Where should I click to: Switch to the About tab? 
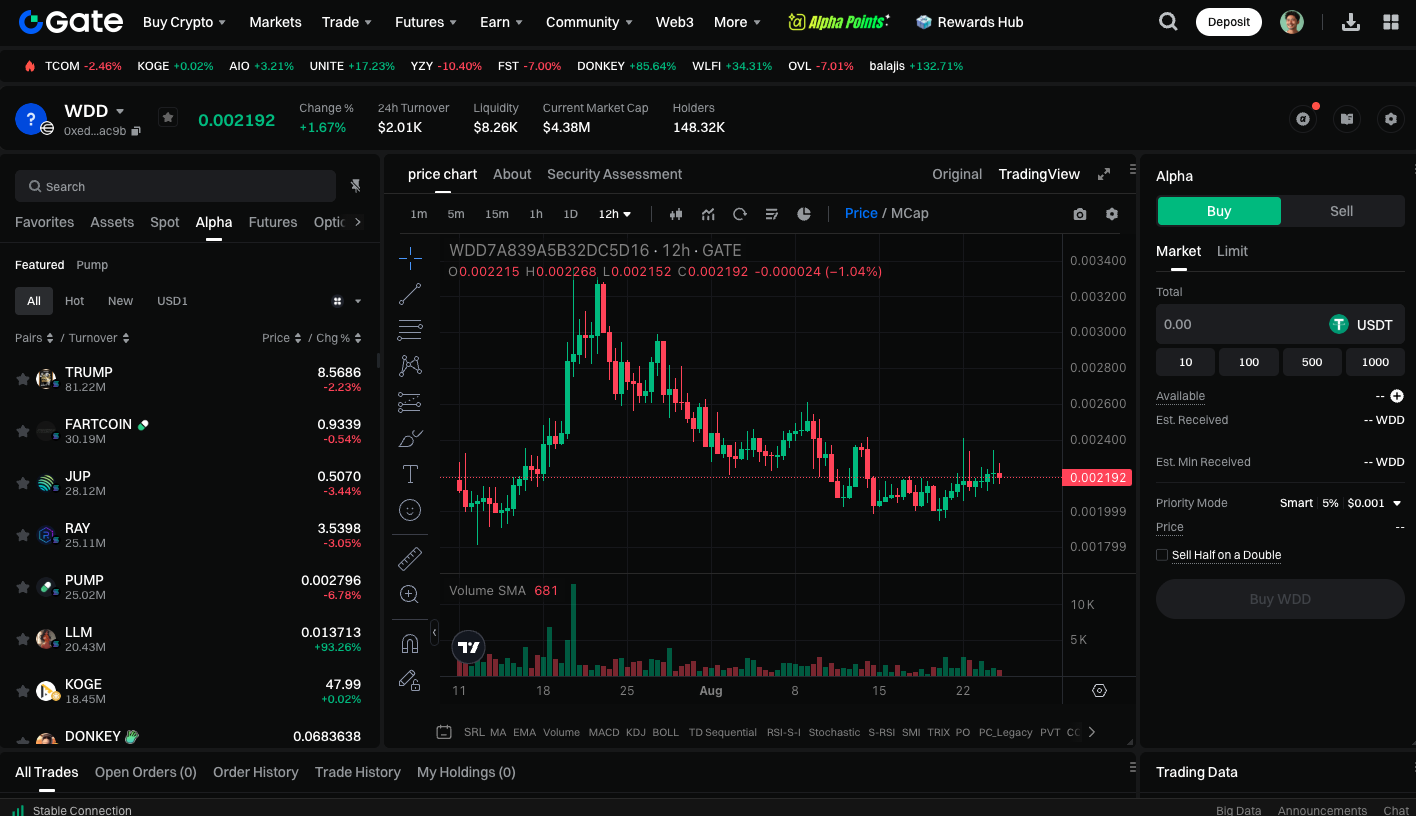512,174
